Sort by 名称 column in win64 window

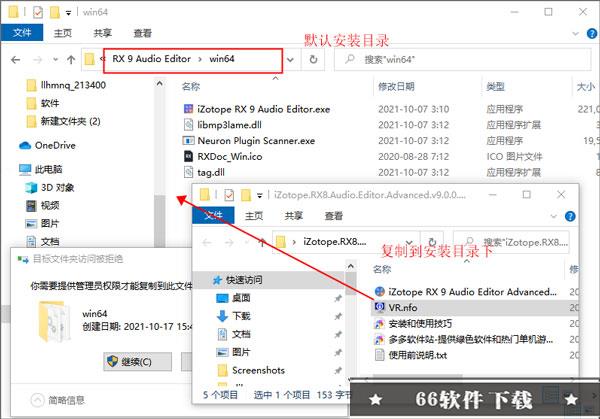[x=191, y=87]
